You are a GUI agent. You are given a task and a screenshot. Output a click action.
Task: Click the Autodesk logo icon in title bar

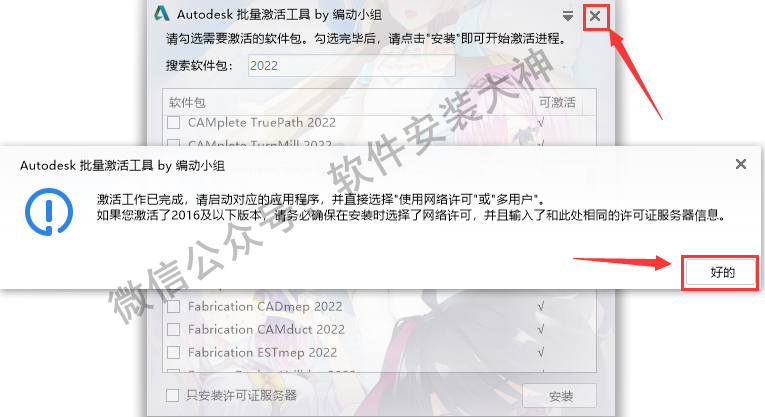click(x=162, y=14)
